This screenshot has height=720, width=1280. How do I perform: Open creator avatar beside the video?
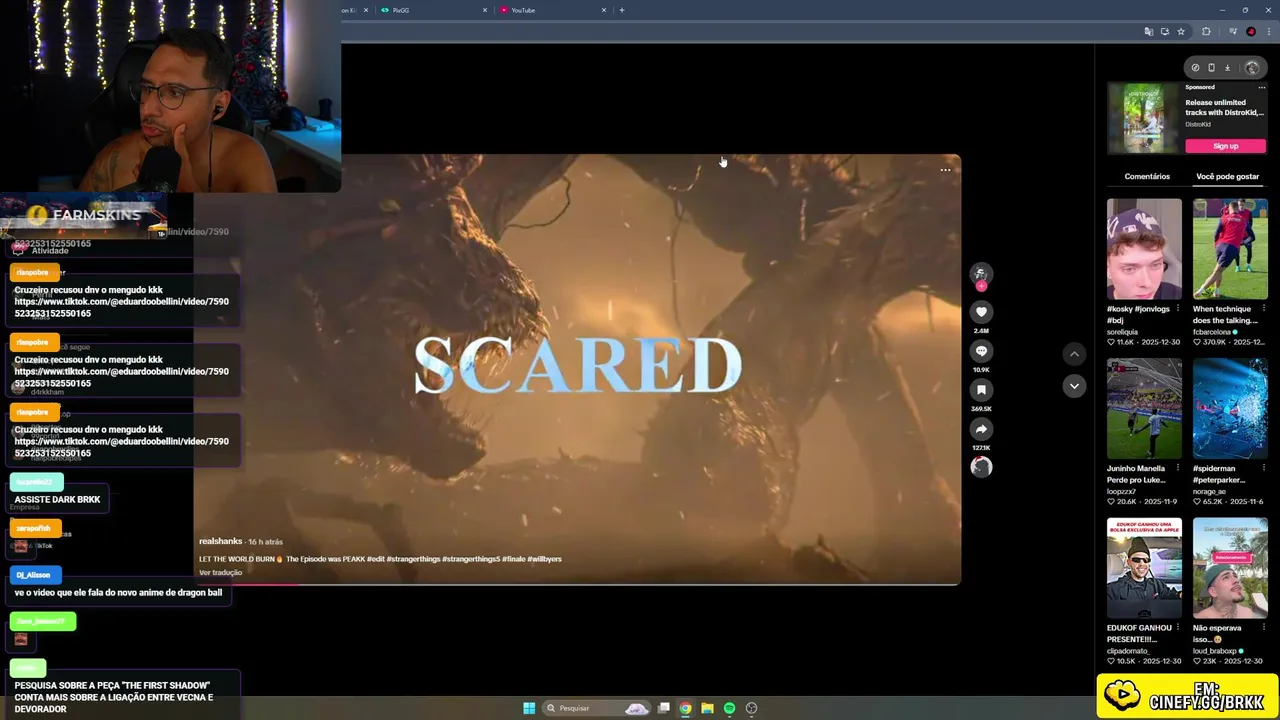point(981,274)
